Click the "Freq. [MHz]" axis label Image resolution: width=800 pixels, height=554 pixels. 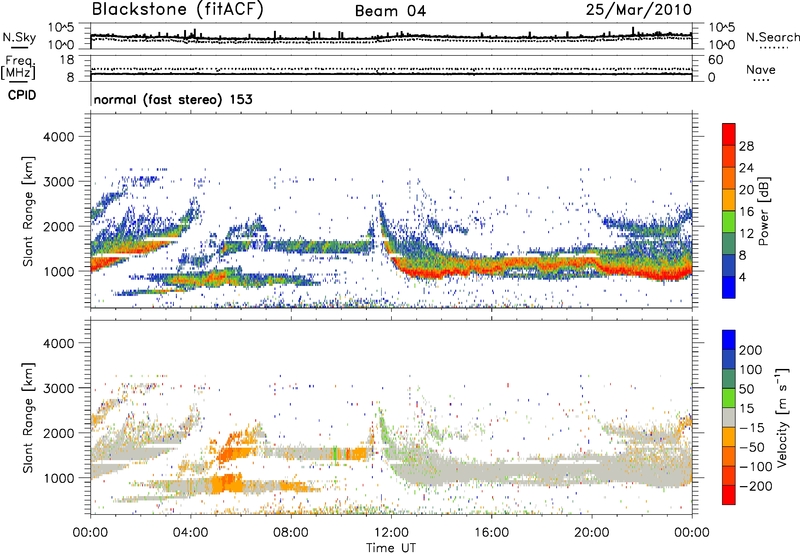point(18,68)
